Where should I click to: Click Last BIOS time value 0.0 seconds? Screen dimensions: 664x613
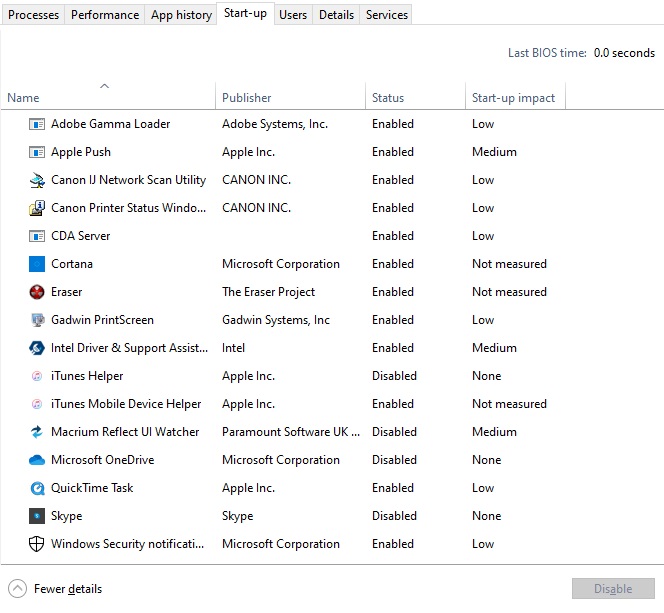point(624,53)
